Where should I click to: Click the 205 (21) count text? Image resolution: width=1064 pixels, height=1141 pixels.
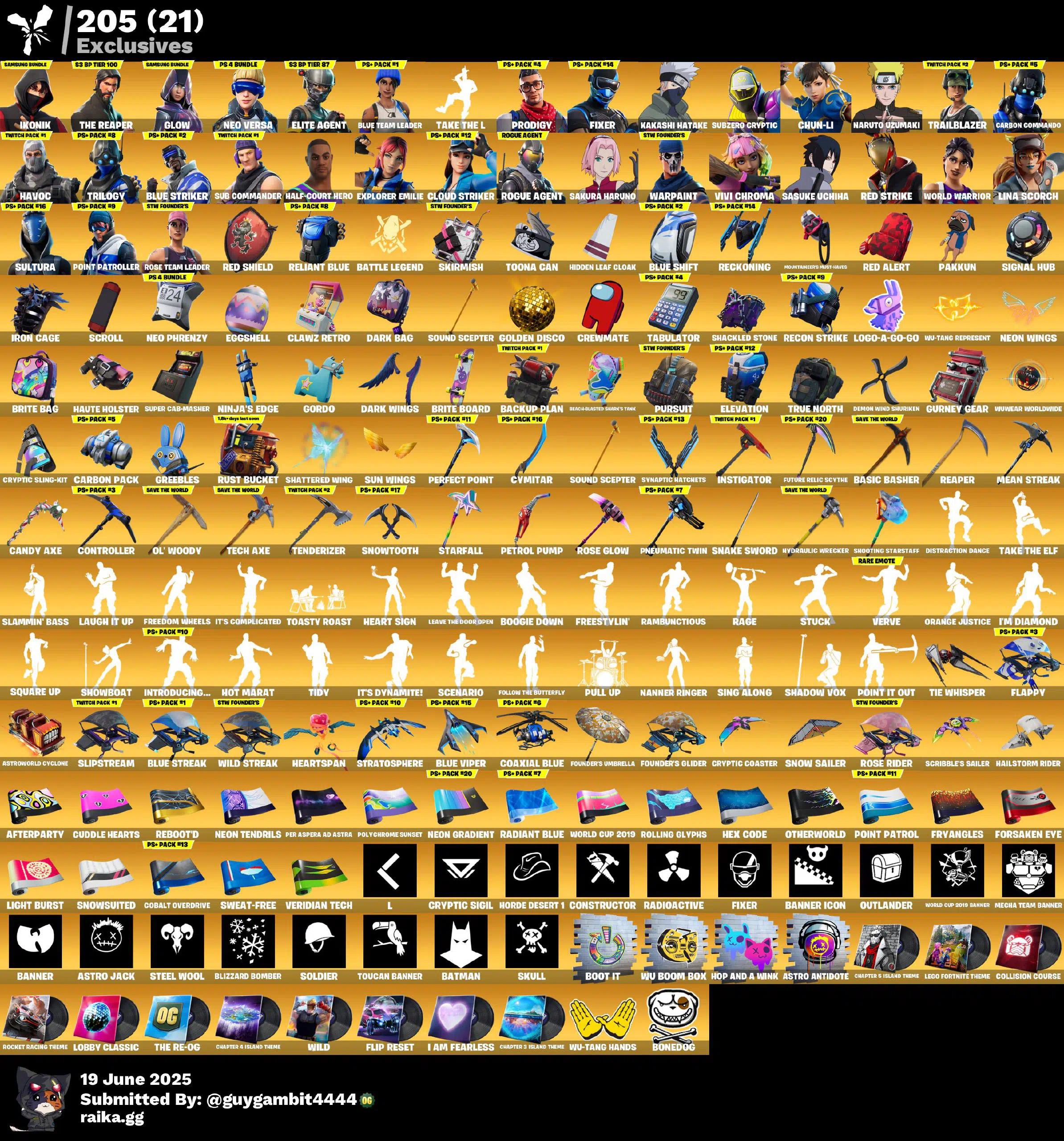tap(140, 21)
